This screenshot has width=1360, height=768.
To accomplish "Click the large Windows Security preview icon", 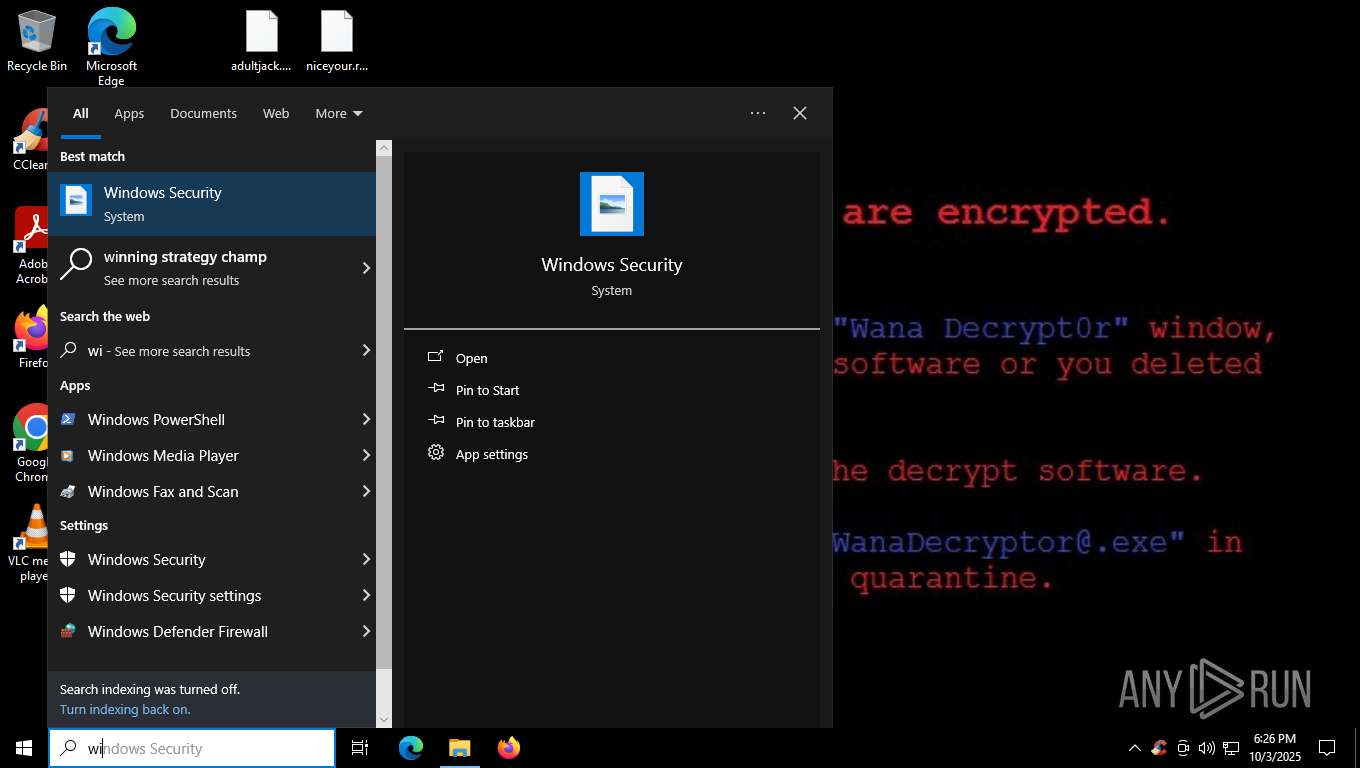I will (612, 204).
